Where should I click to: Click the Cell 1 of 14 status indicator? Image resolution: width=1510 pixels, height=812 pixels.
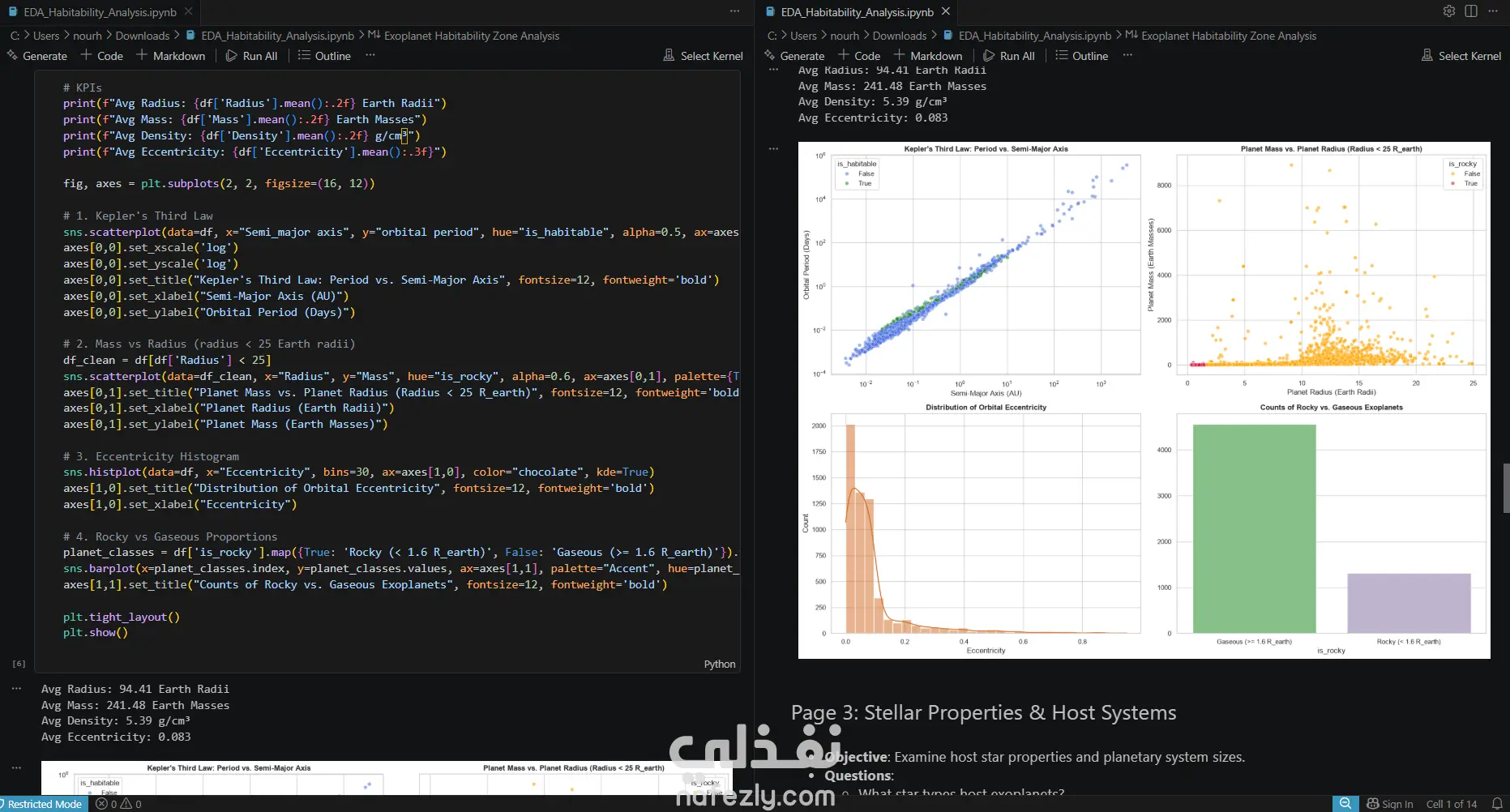click(1451, 804)
